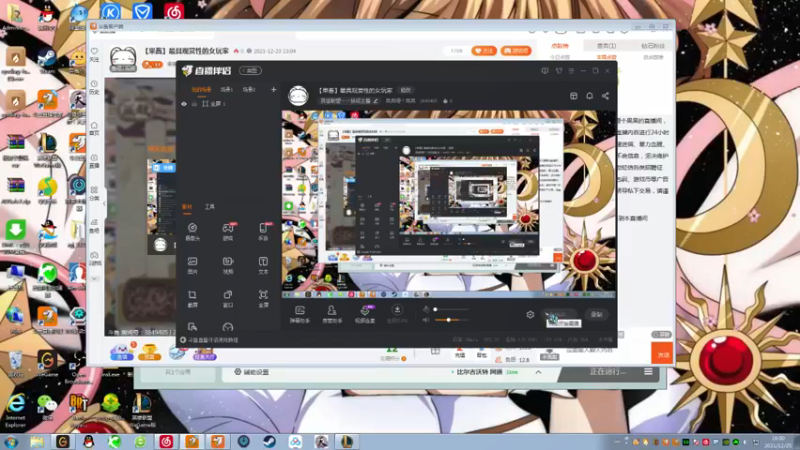Add the mobile game source
This screenshot has height=450, width=800.
(x=263, y=231)
